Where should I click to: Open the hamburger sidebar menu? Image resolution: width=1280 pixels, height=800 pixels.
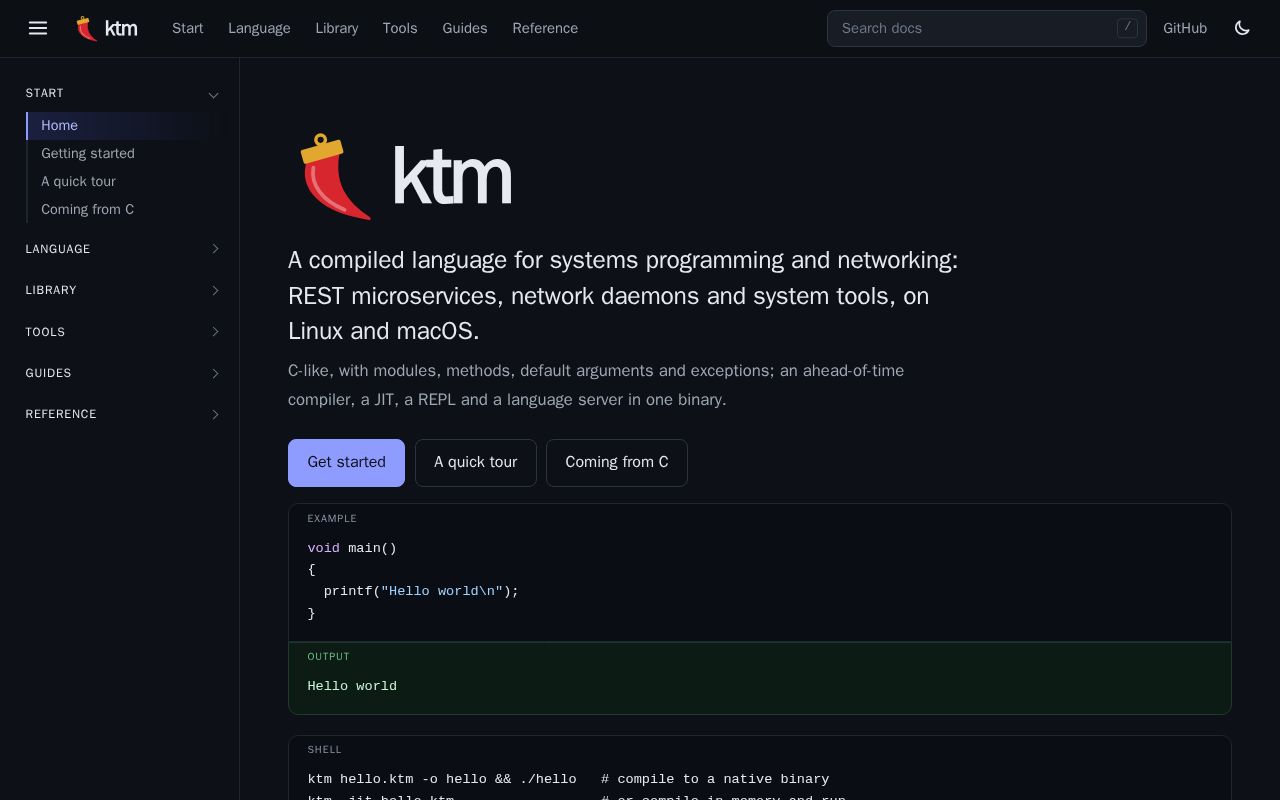(x=38, y=28)
